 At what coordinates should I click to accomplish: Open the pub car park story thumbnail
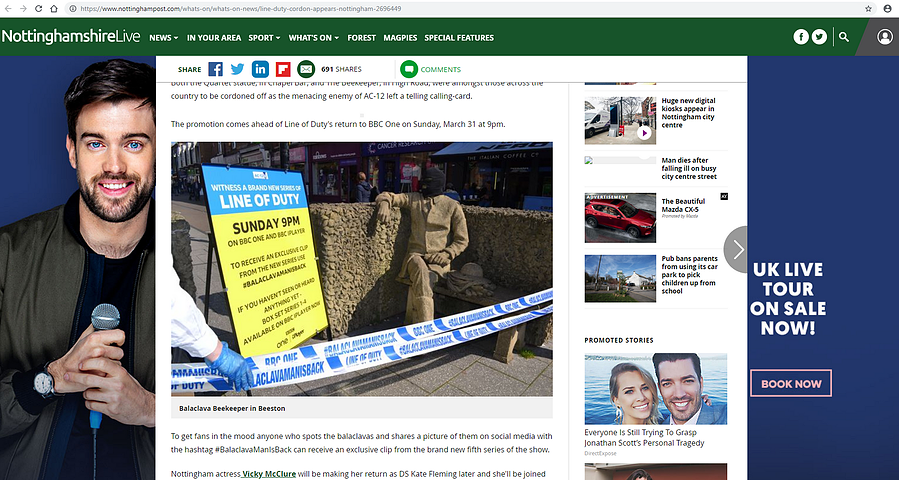[x=620, y=279]
